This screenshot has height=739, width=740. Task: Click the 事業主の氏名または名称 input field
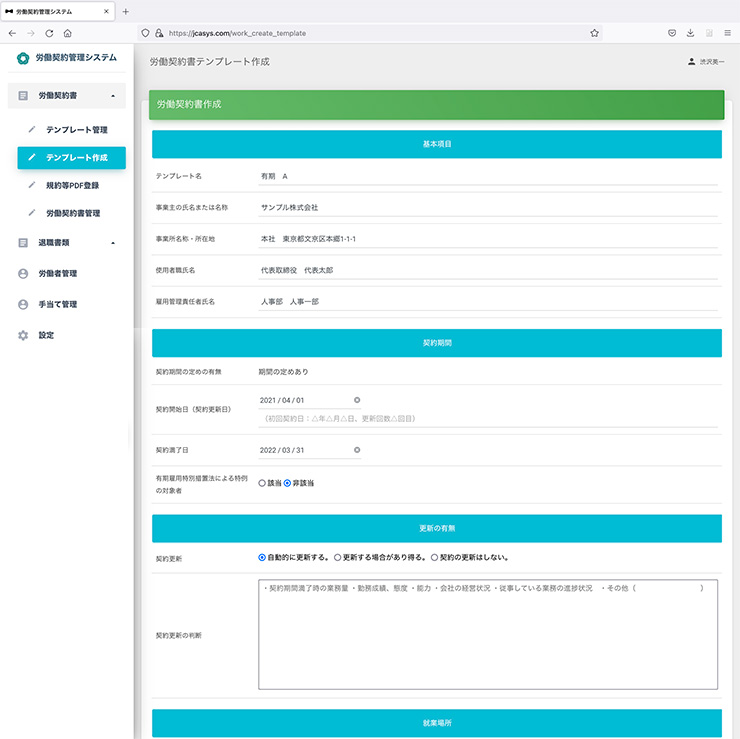pos(488,208)
